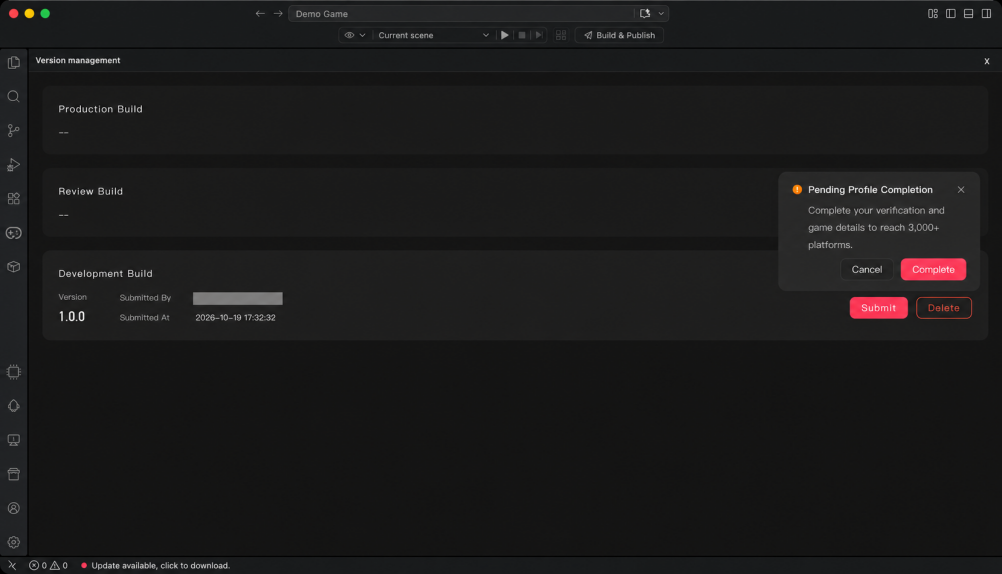Toggle the bottom panel layout icon
The image size is (1002, 574).
969,13
